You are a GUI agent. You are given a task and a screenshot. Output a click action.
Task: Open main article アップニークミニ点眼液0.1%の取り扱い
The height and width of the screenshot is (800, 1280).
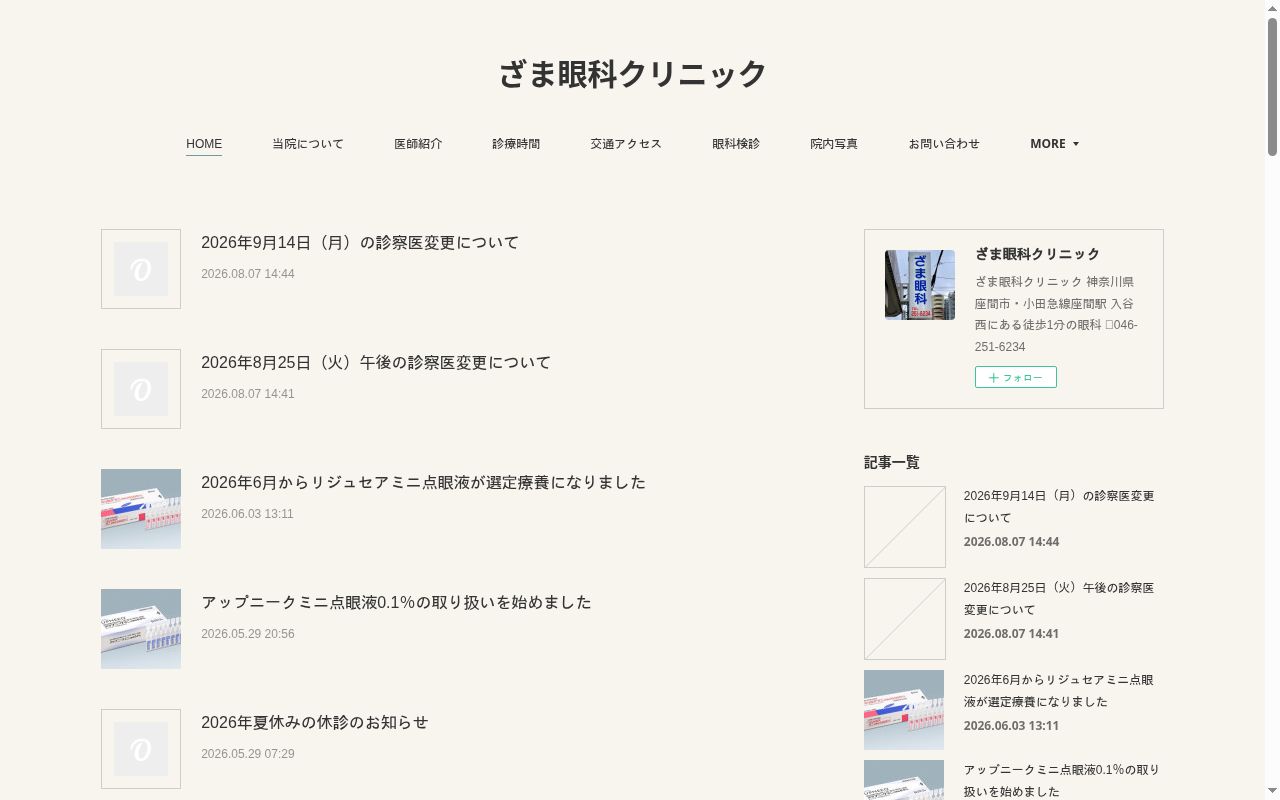[x=396, y=603]
